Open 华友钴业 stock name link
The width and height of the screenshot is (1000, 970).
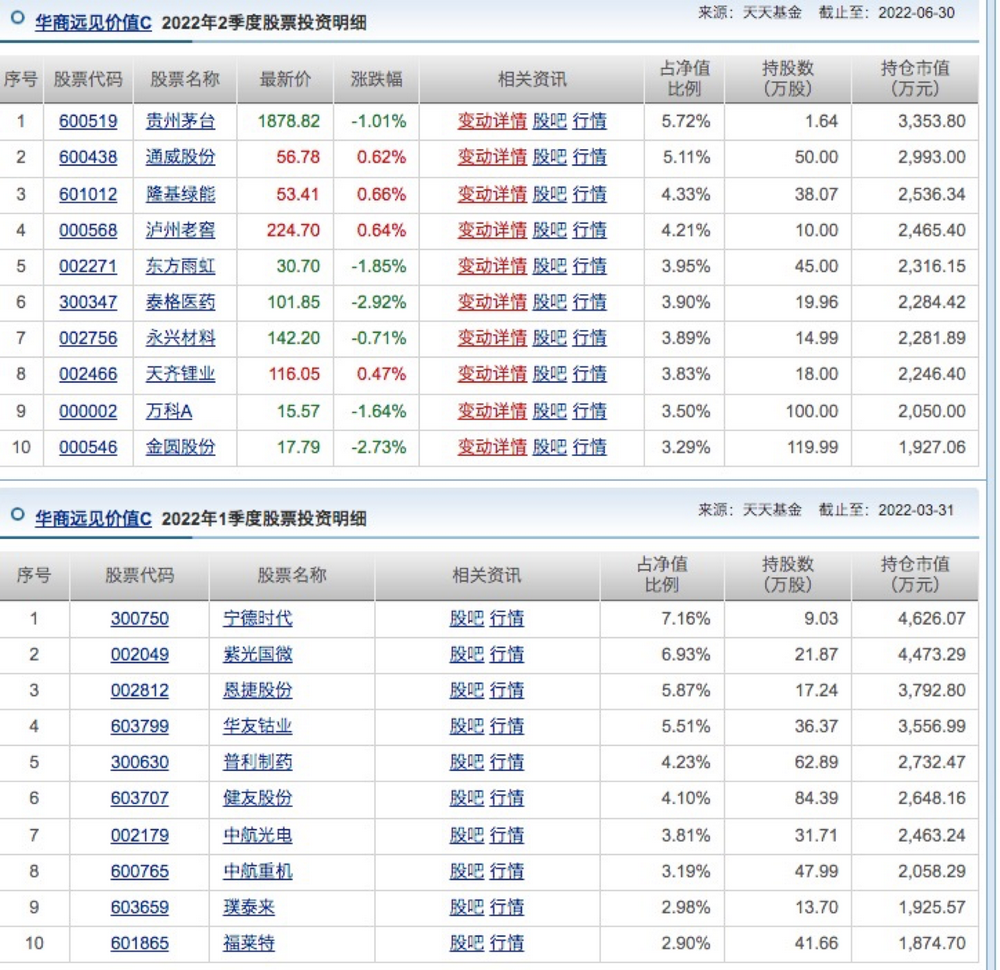[x=258, y=726]
